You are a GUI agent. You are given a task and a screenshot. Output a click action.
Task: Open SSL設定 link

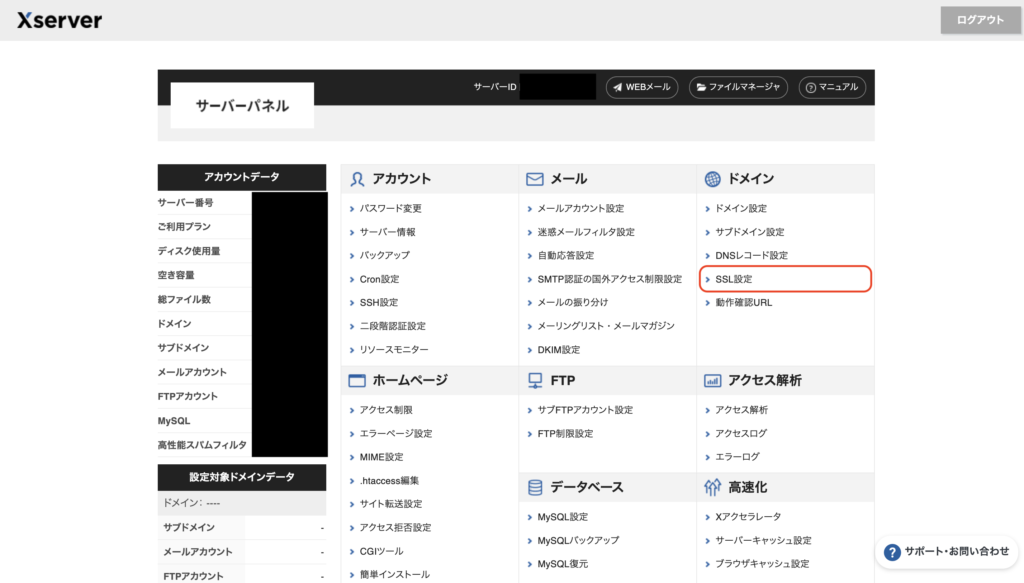(x=733, y=279)
